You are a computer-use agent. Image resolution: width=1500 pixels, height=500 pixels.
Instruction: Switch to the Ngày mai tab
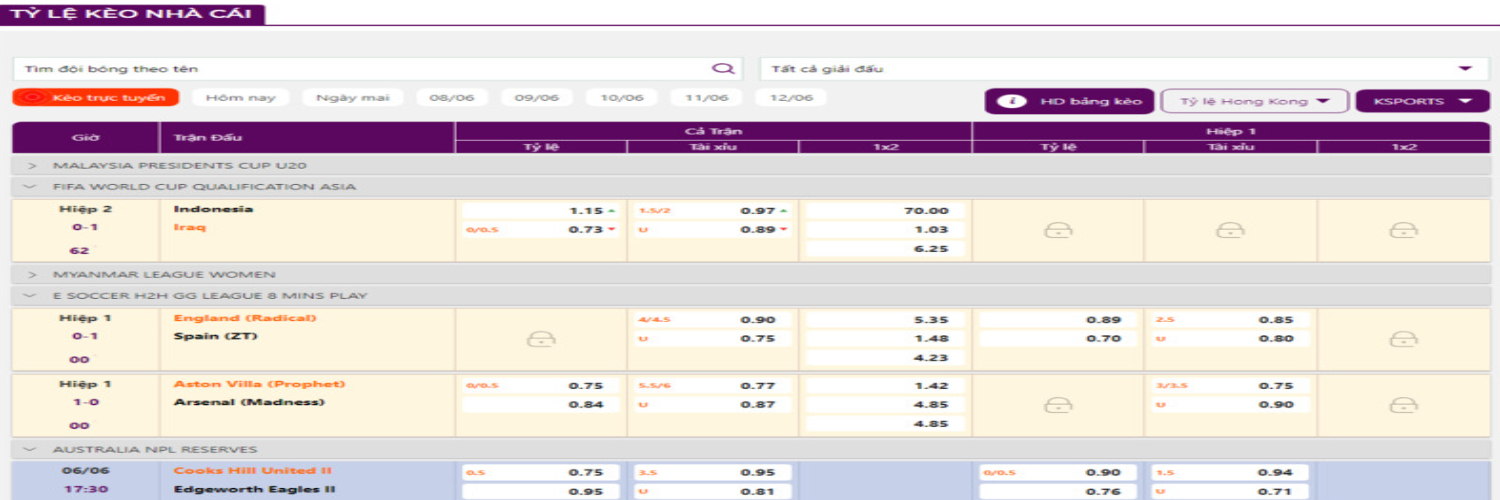(x=352, y=98)
